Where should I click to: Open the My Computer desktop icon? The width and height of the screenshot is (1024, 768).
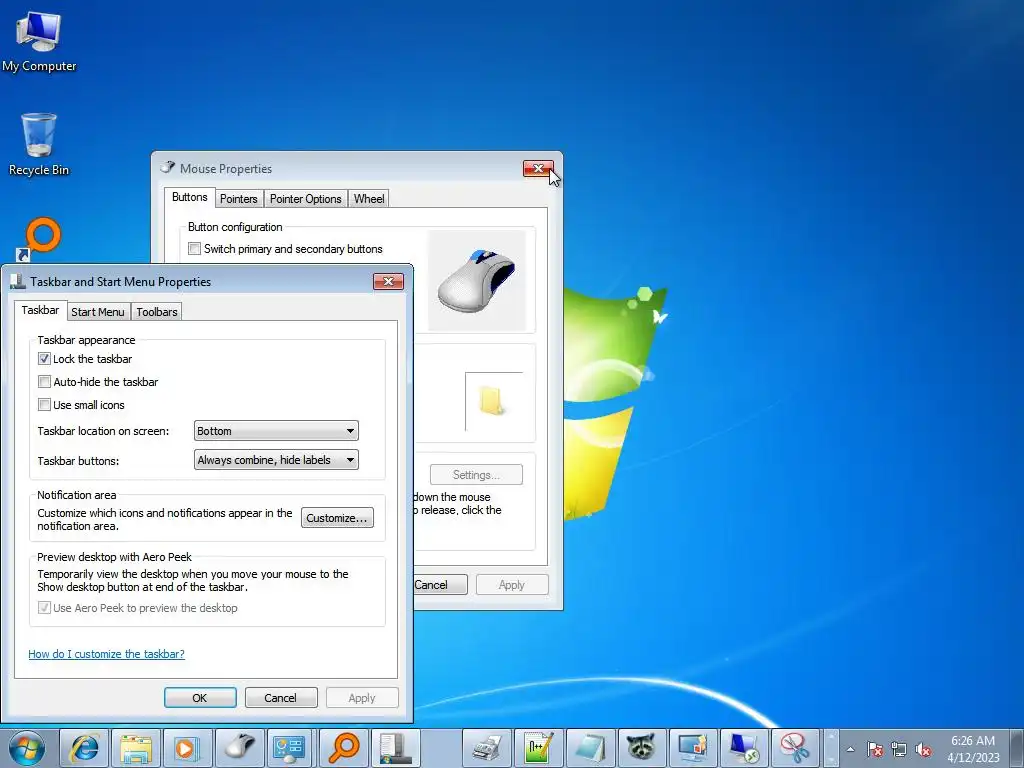39,41
